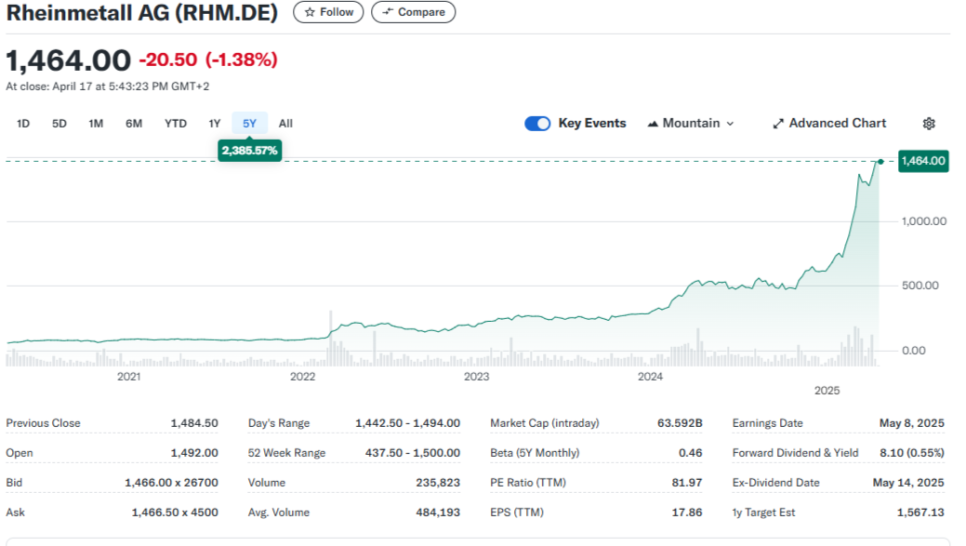Select the YTD time range tab
The image size is (966, 546).
[176, 123]
